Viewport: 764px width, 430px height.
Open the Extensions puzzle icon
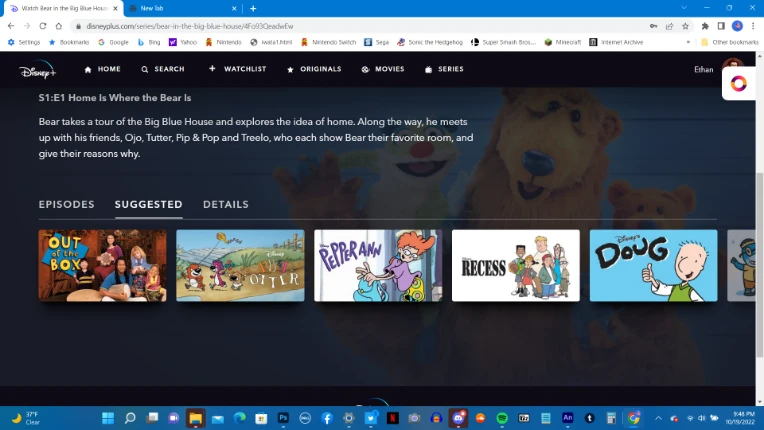705,26
